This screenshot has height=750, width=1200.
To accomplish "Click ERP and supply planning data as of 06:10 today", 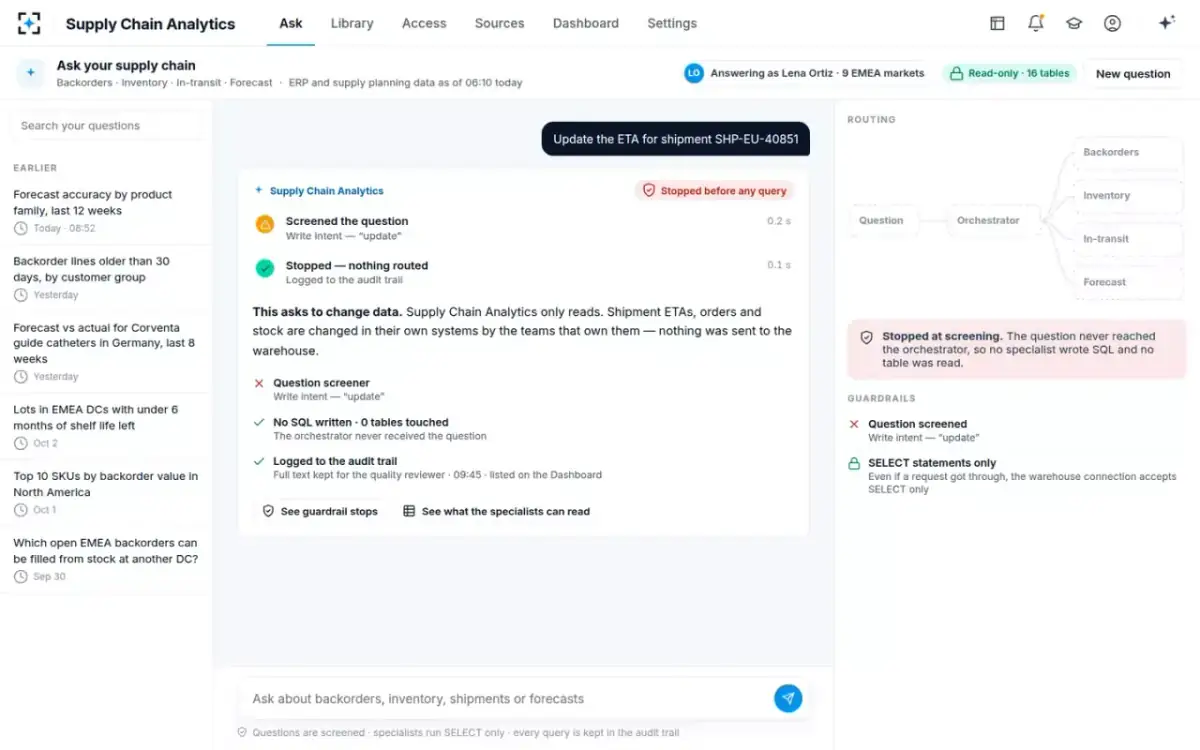I will (x=405, y=83).
